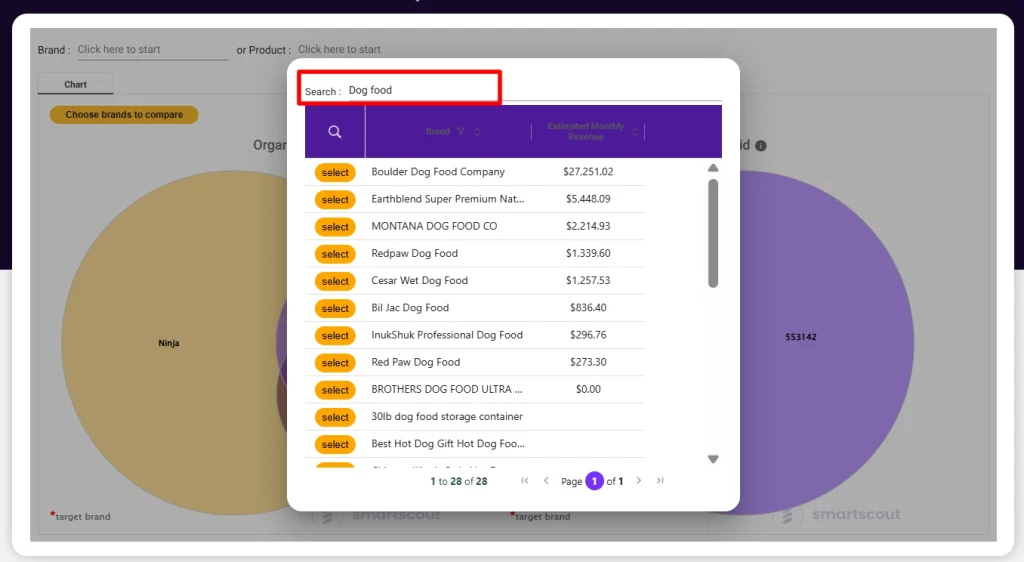
Task: Click the $1,339.60 revenue value
Action: coord(588,253)
